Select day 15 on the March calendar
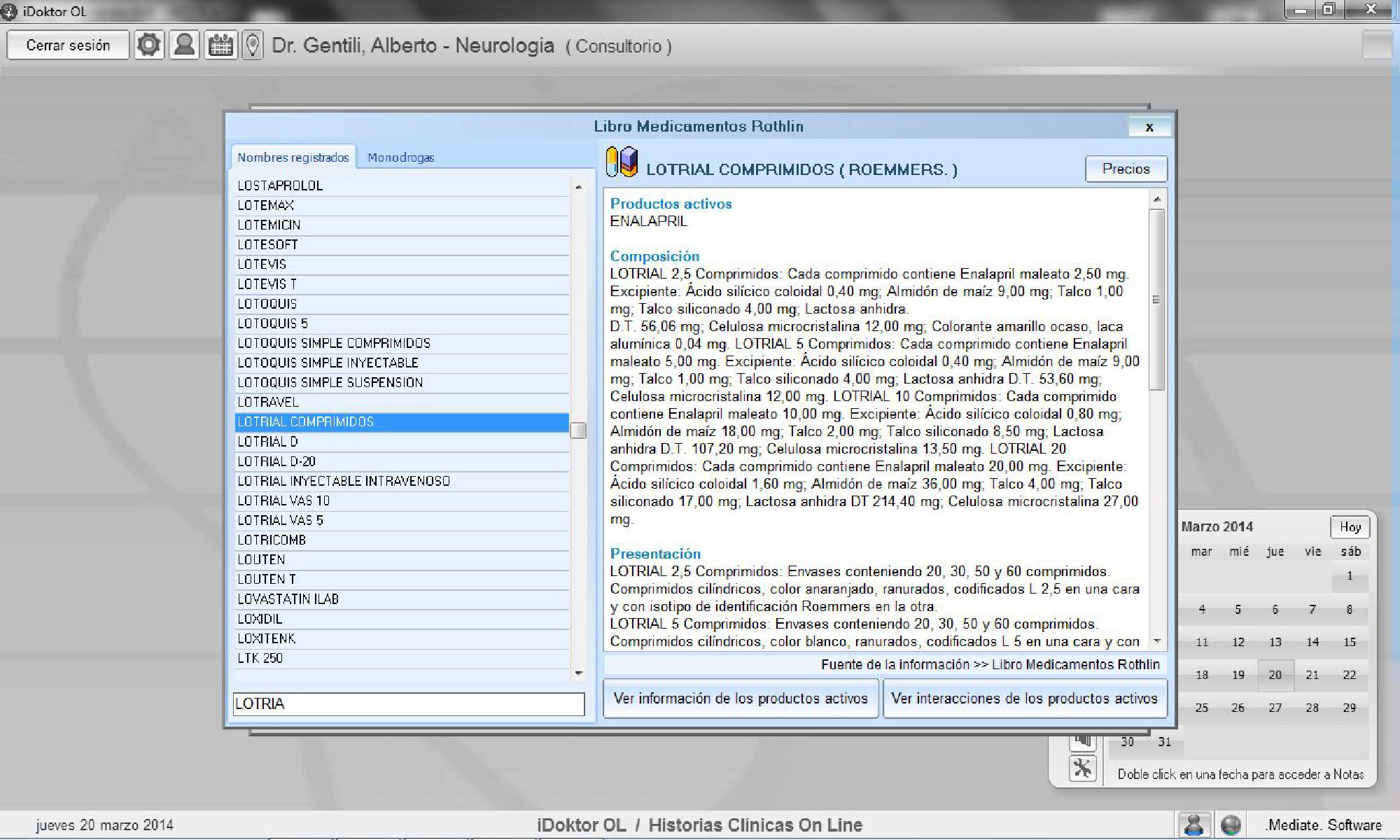 [x=1350, y=642]
